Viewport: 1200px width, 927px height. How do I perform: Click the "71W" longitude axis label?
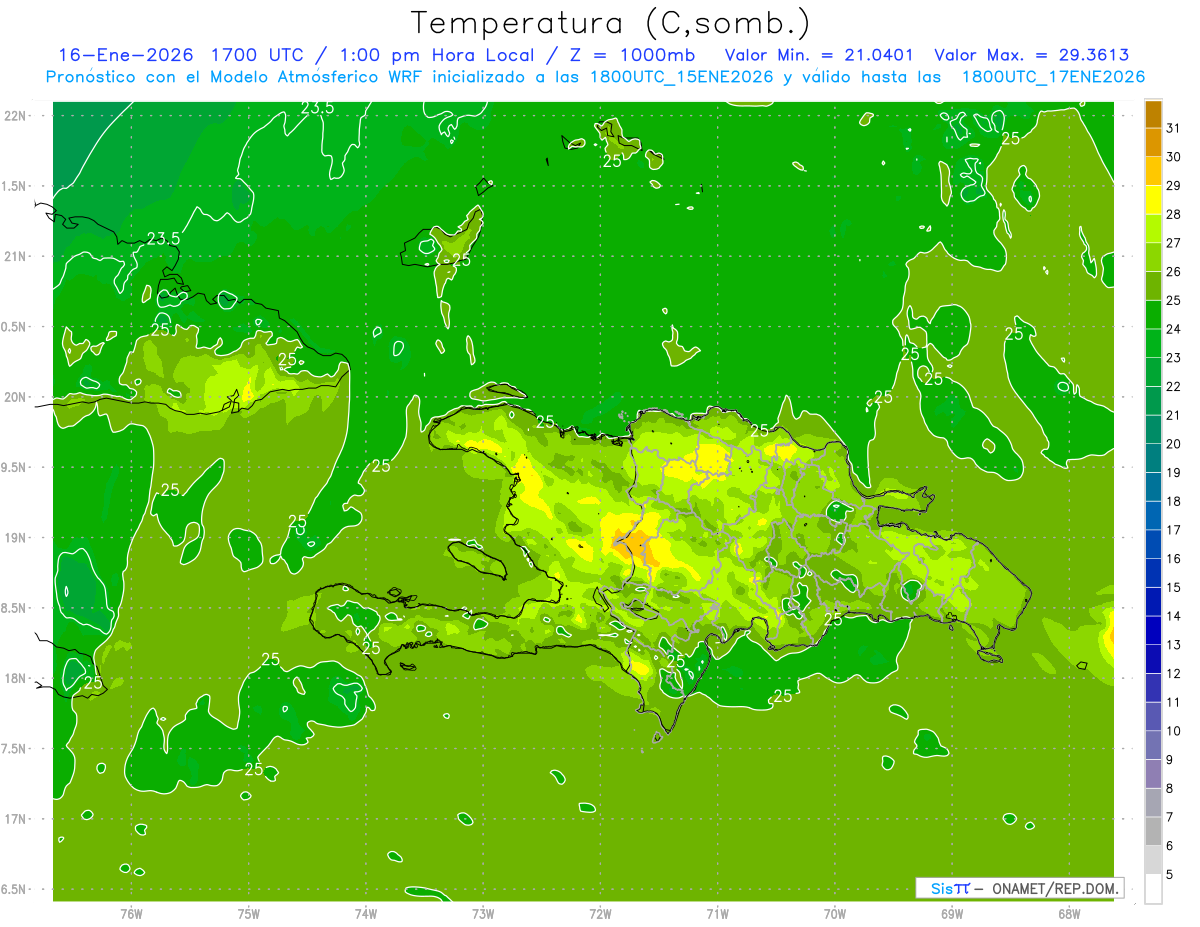click(717, 914)
